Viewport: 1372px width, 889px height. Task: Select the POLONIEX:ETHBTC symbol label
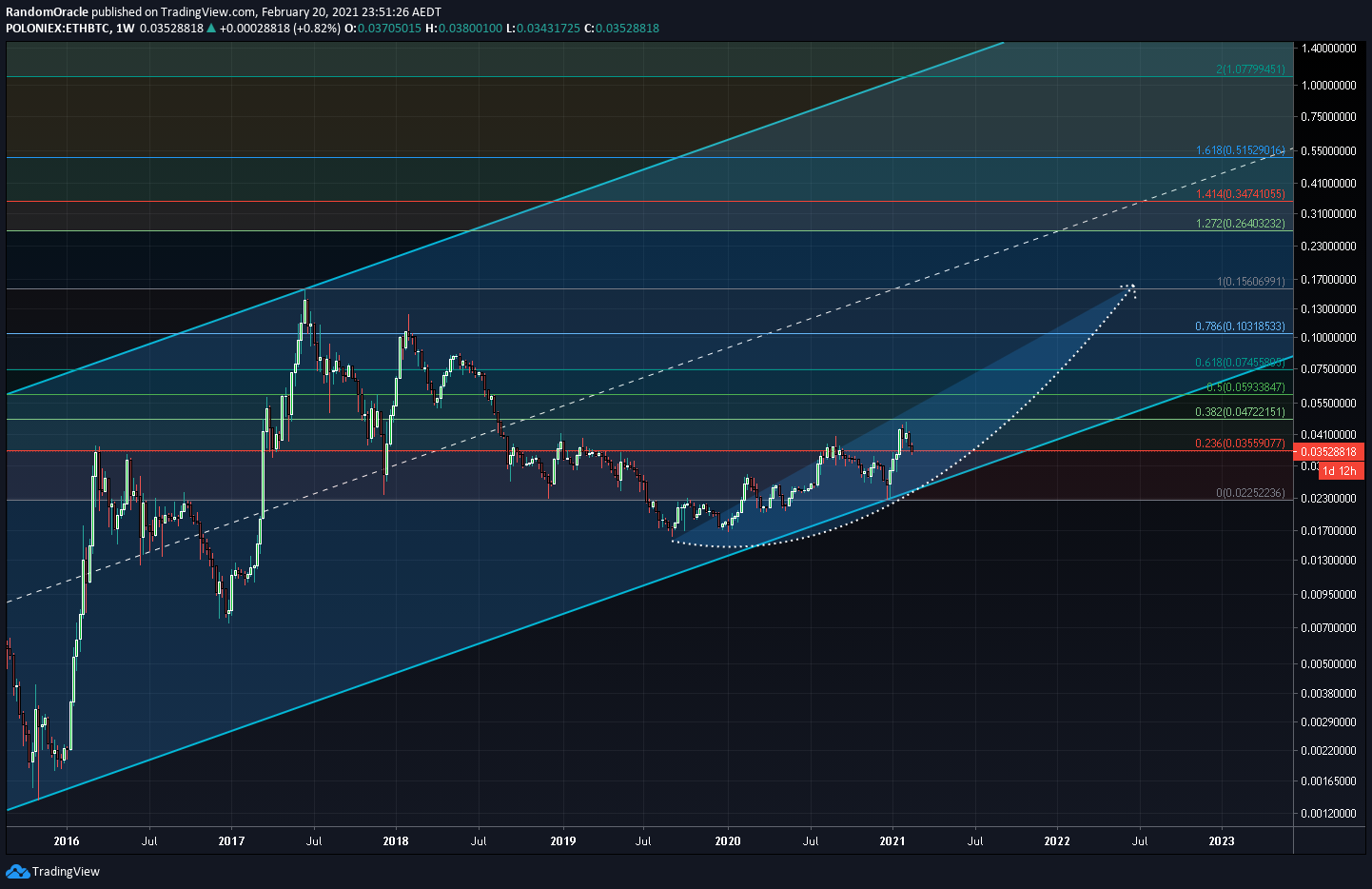coord(57,29)
